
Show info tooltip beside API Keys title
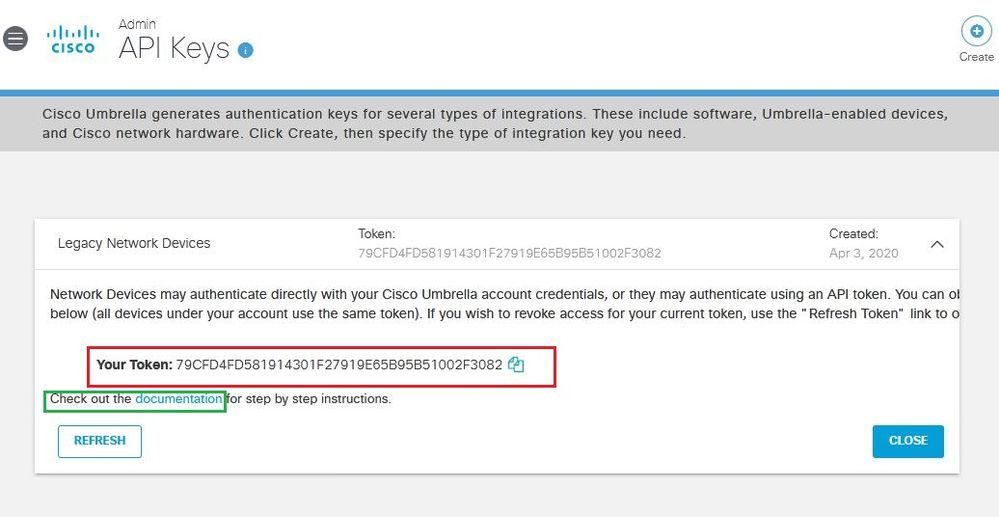pyautogui.click(x=245, y=50)
